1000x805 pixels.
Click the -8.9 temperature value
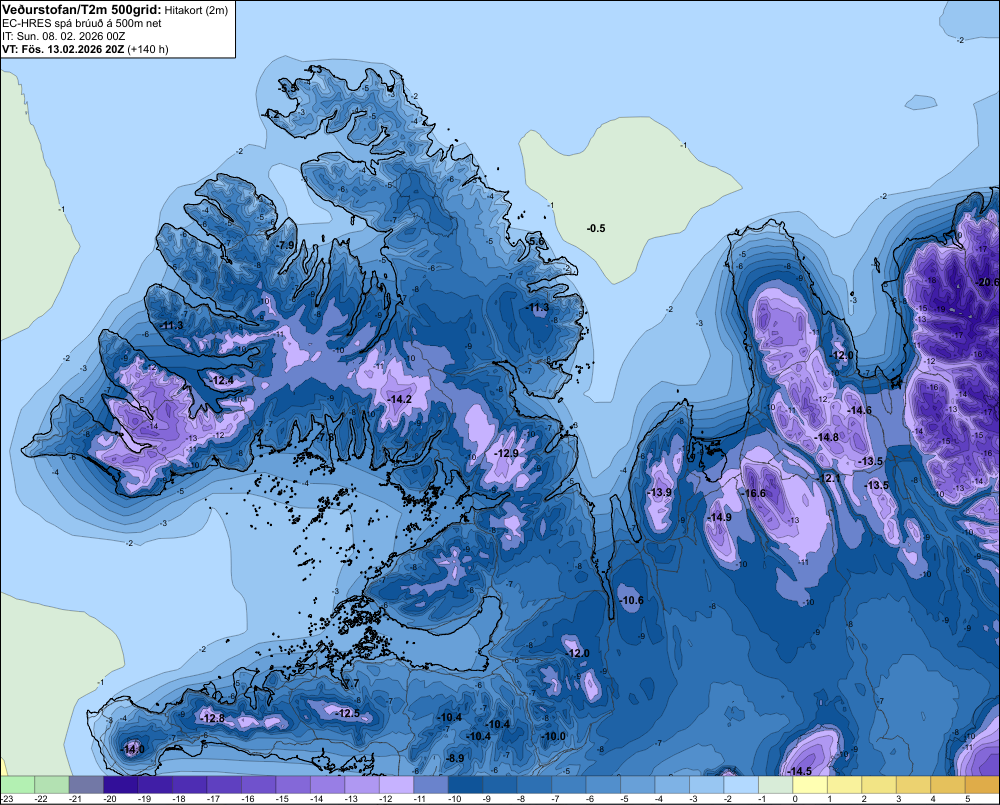point(455,758)
